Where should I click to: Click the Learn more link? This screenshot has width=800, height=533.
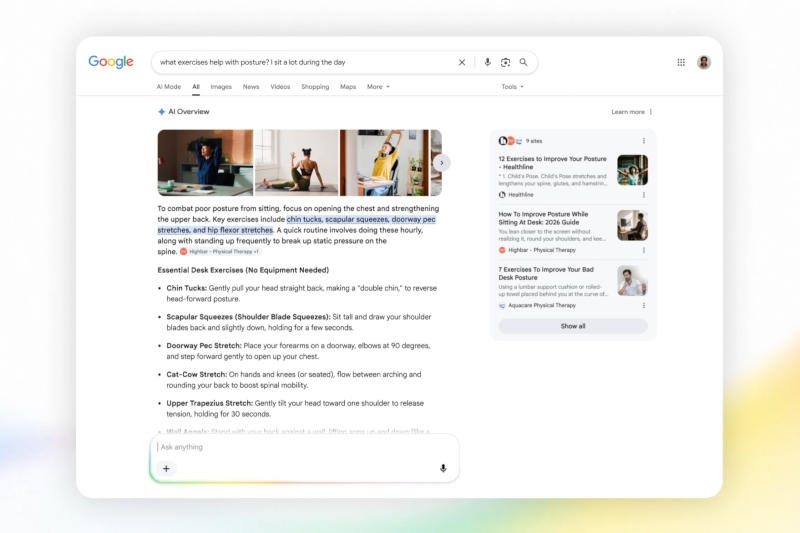coord(628,112)
